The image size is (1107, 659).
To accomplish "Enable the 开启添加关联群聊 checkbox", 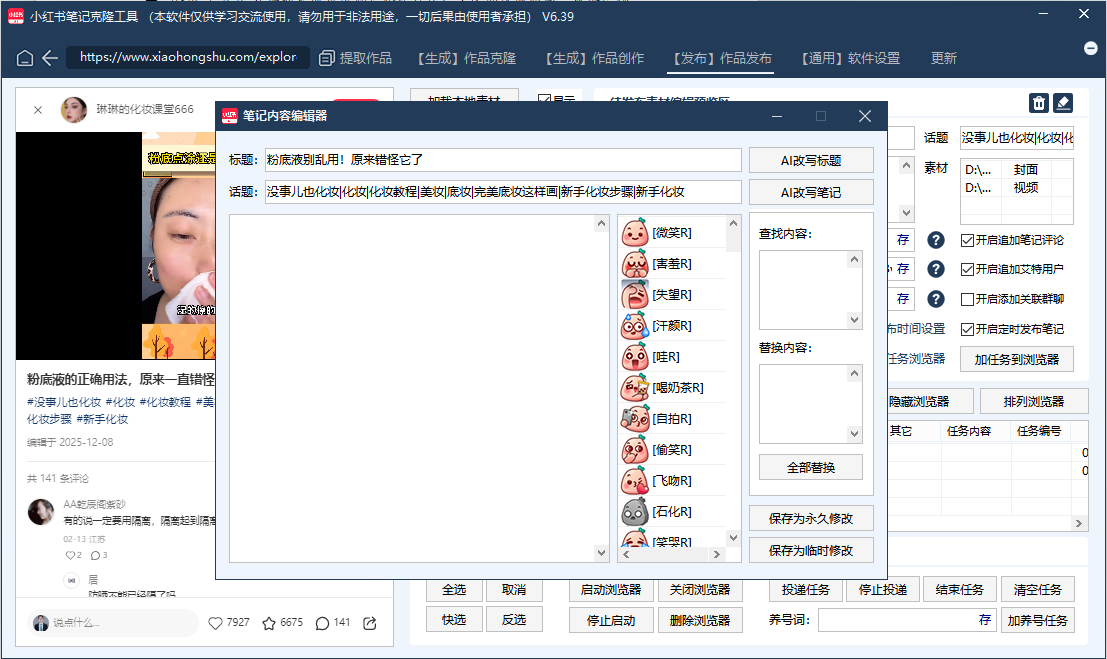I will (967, 299).
